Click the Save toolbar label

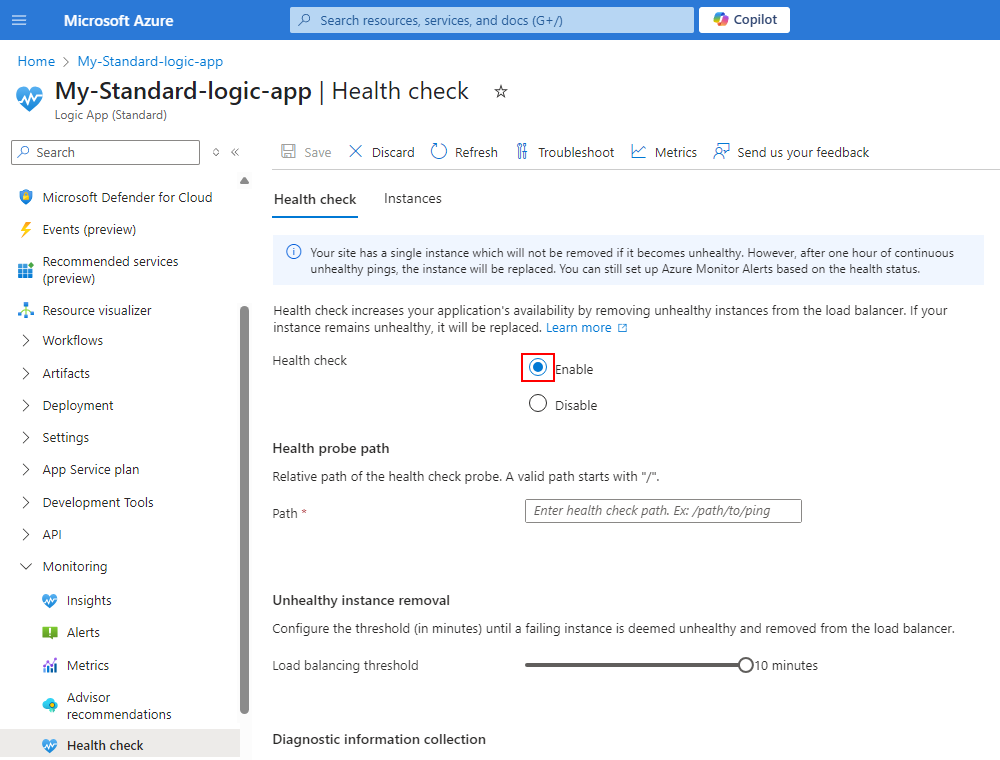point(318,152)
